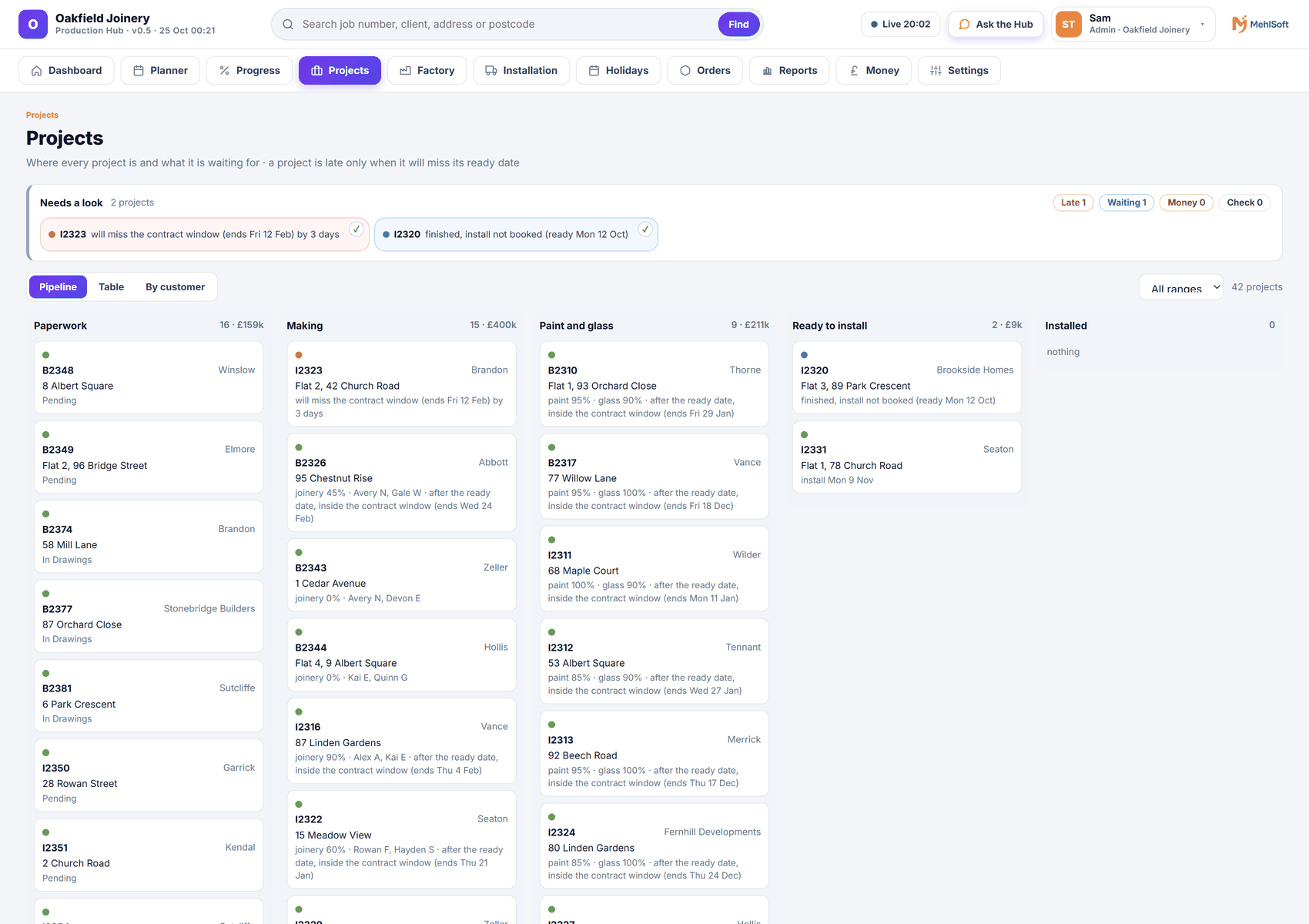Click the Holidays calendar icon
The width and height of the screenshot is (1309, 924).
pos(594,71)
